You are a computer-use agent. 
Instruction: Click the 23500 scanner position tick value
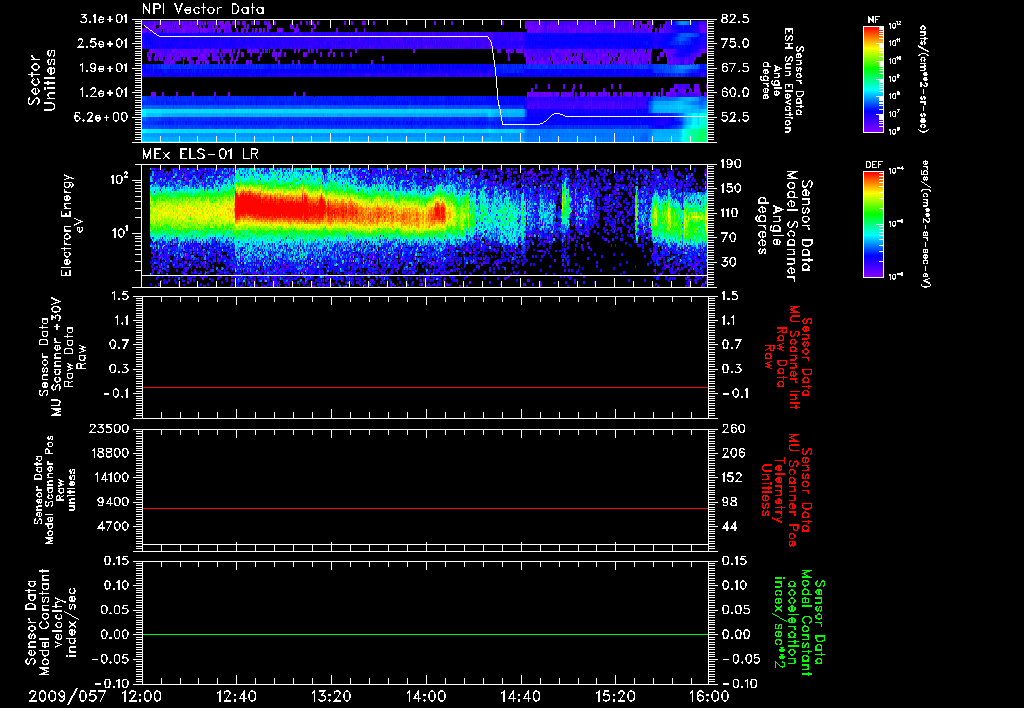click(108, 428)
